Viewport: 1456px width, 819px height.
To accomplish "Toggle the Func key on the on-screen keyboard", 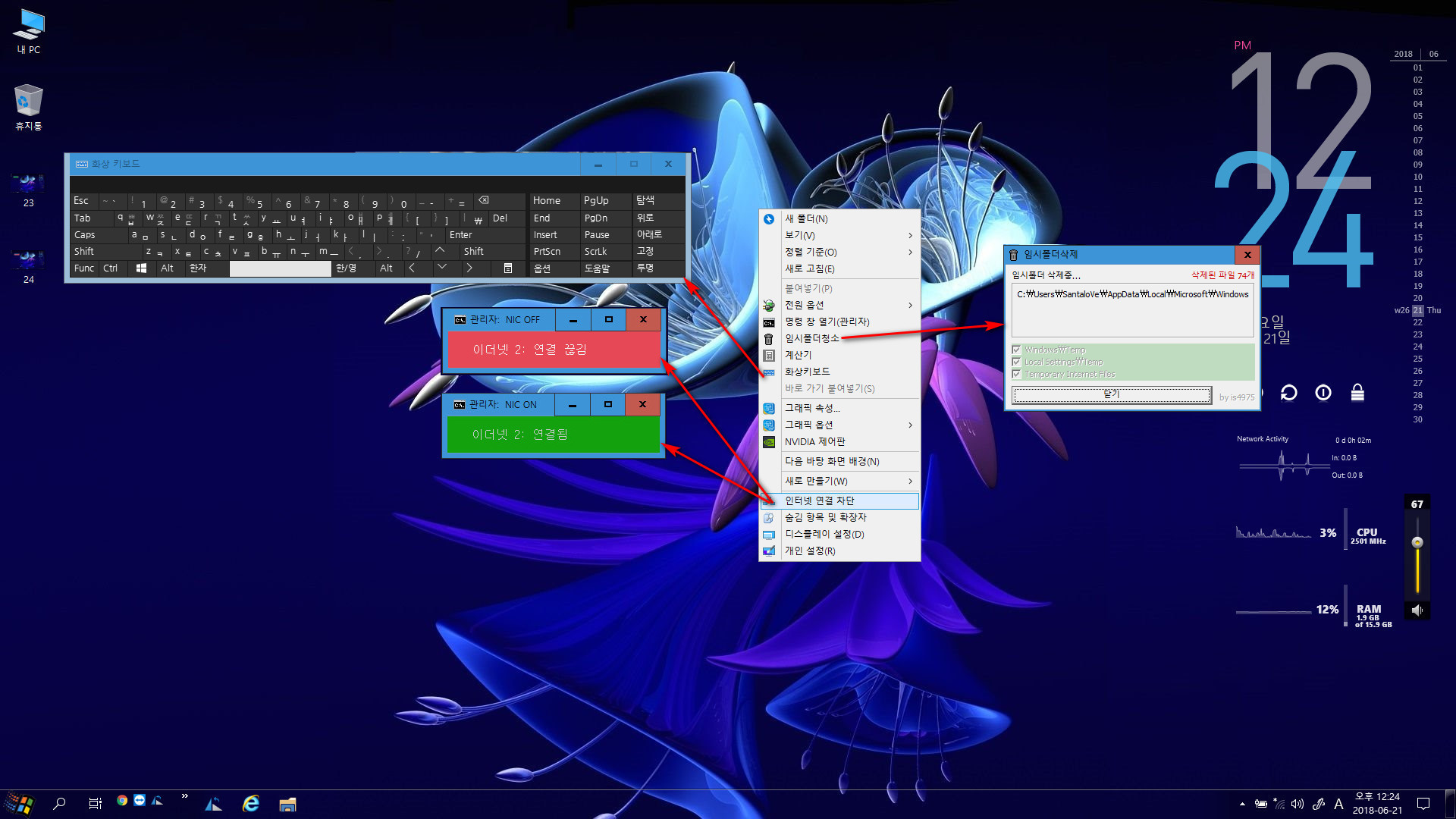I will click(84, 268).
